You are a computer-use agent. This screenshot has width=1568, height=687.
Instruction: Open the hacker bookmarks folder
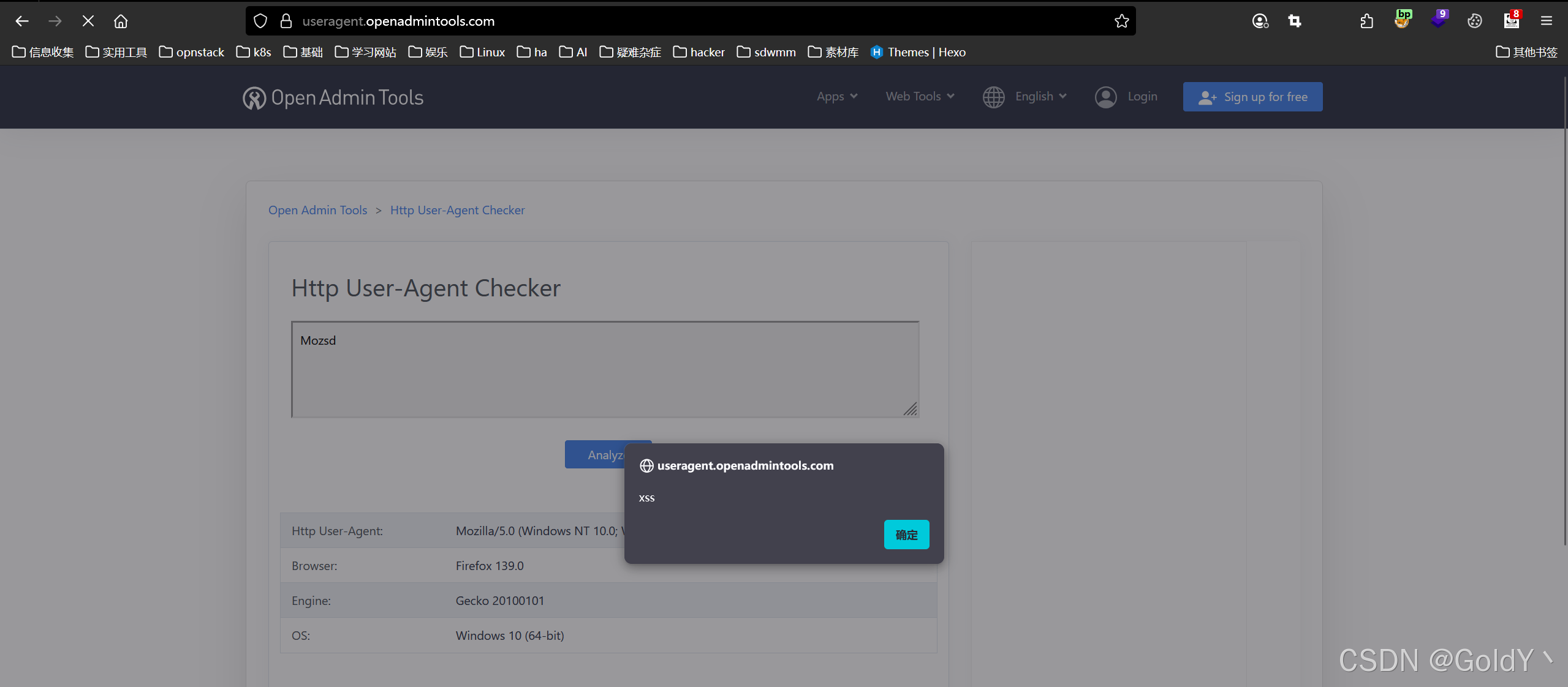coord(699,52)
